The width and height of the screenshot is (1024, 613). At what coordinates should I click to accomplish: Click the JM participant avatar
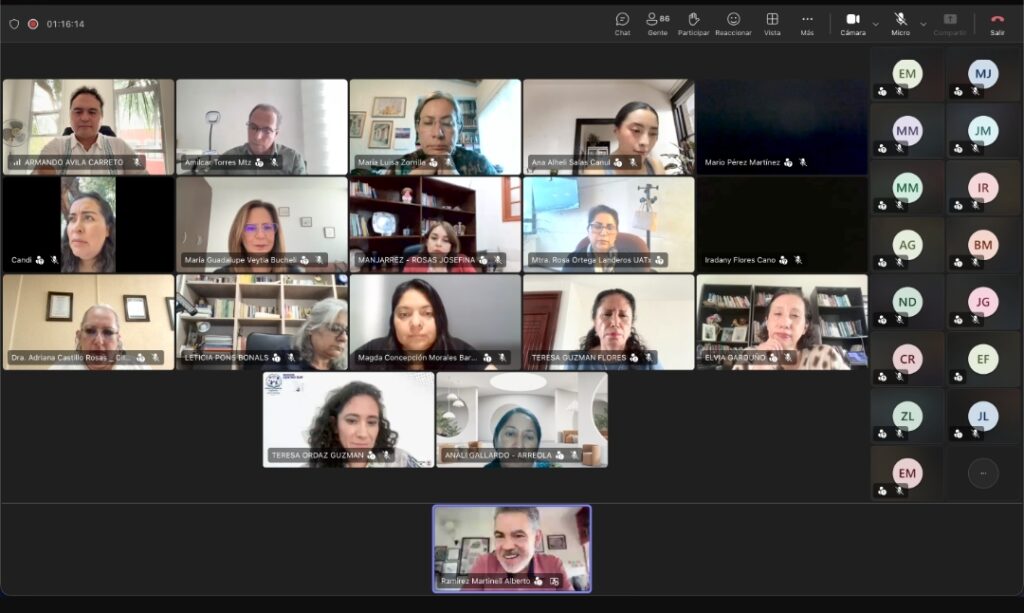click(x=983, y=131)
